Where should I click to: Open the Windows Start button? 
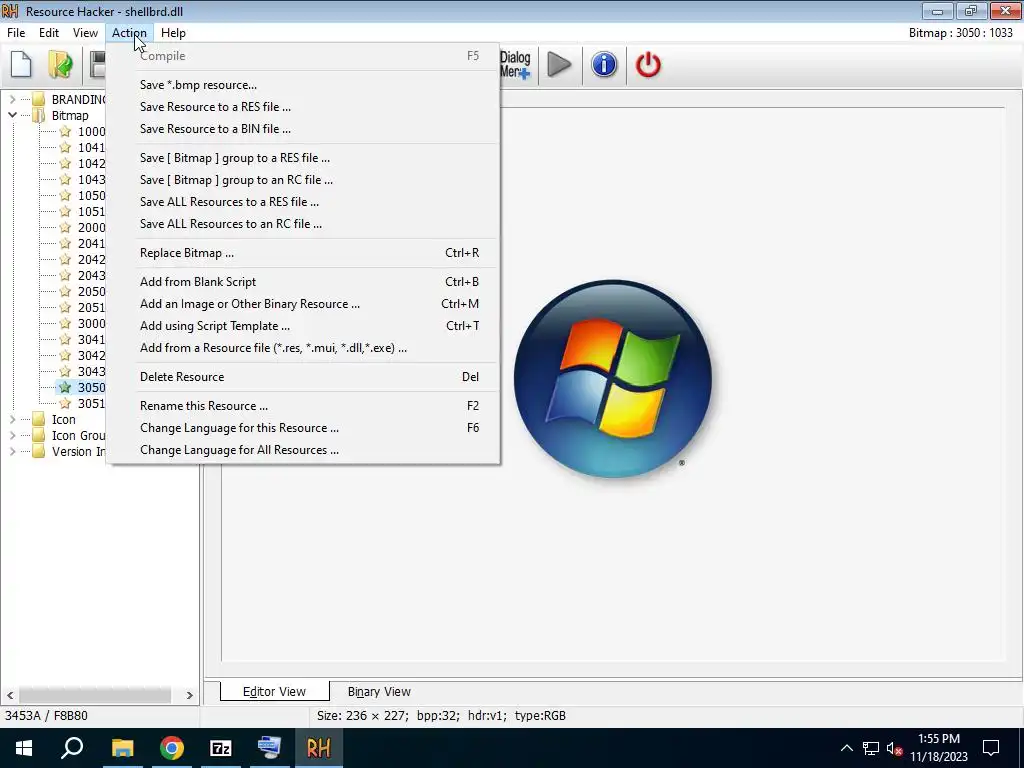click(x=24, y=748)
